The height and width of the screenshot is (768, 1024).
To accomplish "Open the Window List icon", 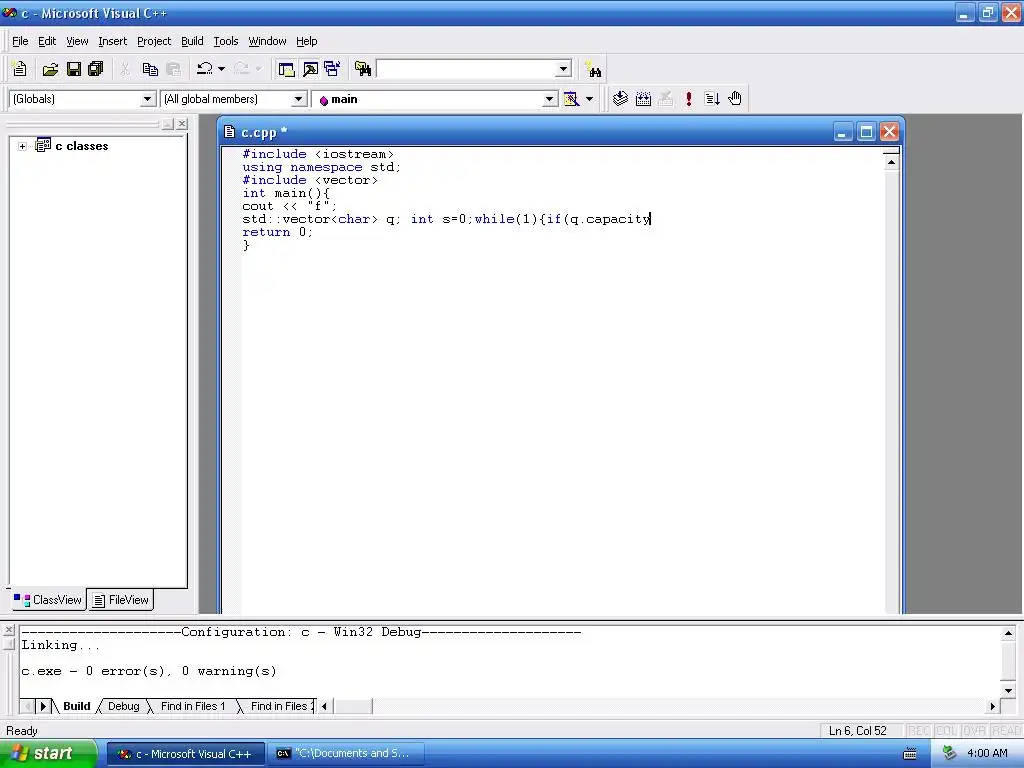I will click(332, 69).
